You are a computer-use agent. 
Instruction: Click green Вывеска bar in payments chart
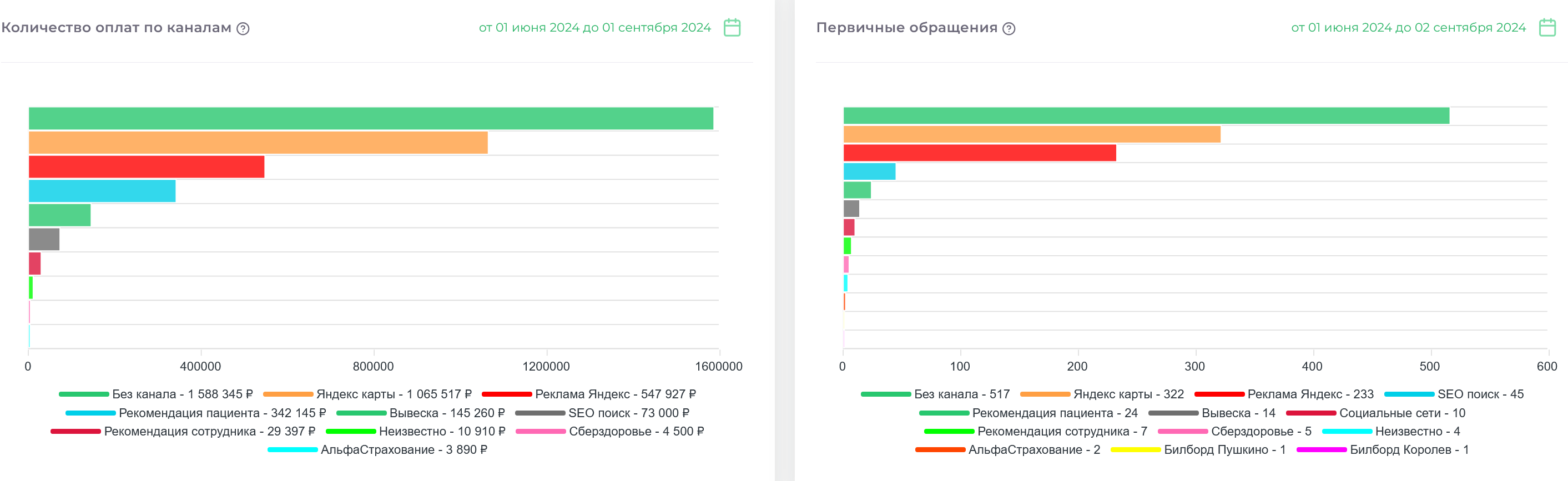[x=59, y=215]
